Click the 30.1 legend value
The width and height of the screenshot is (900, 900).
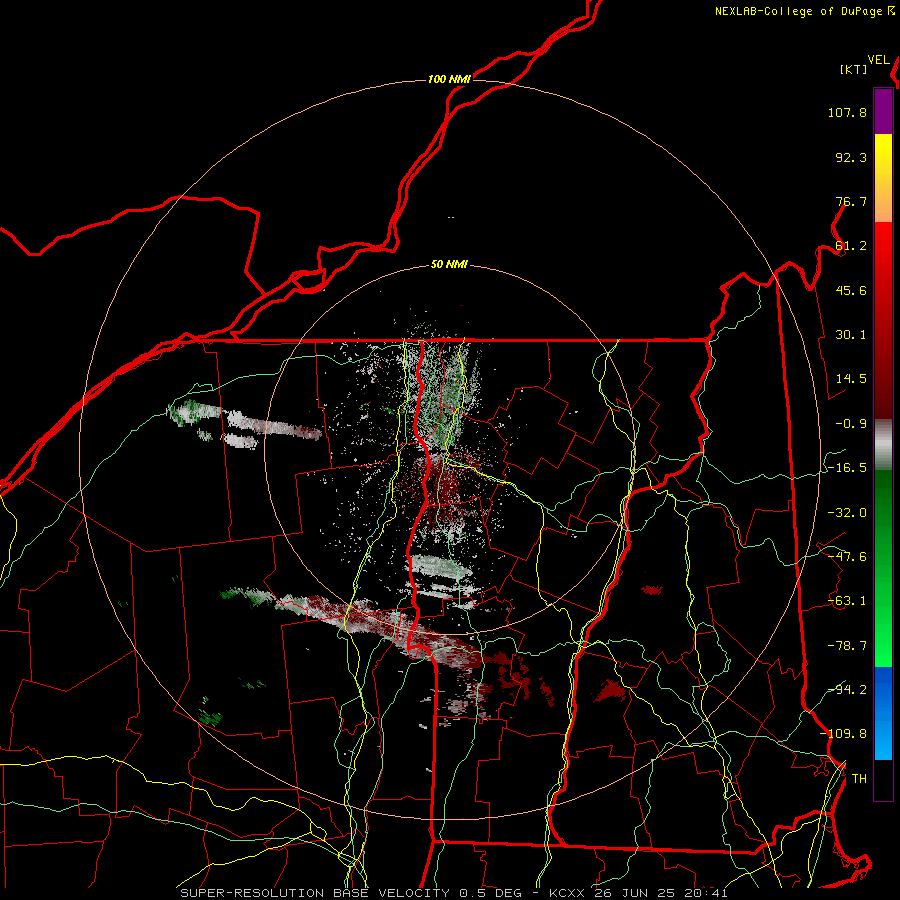pyautogui.click(x=851, y=335)
